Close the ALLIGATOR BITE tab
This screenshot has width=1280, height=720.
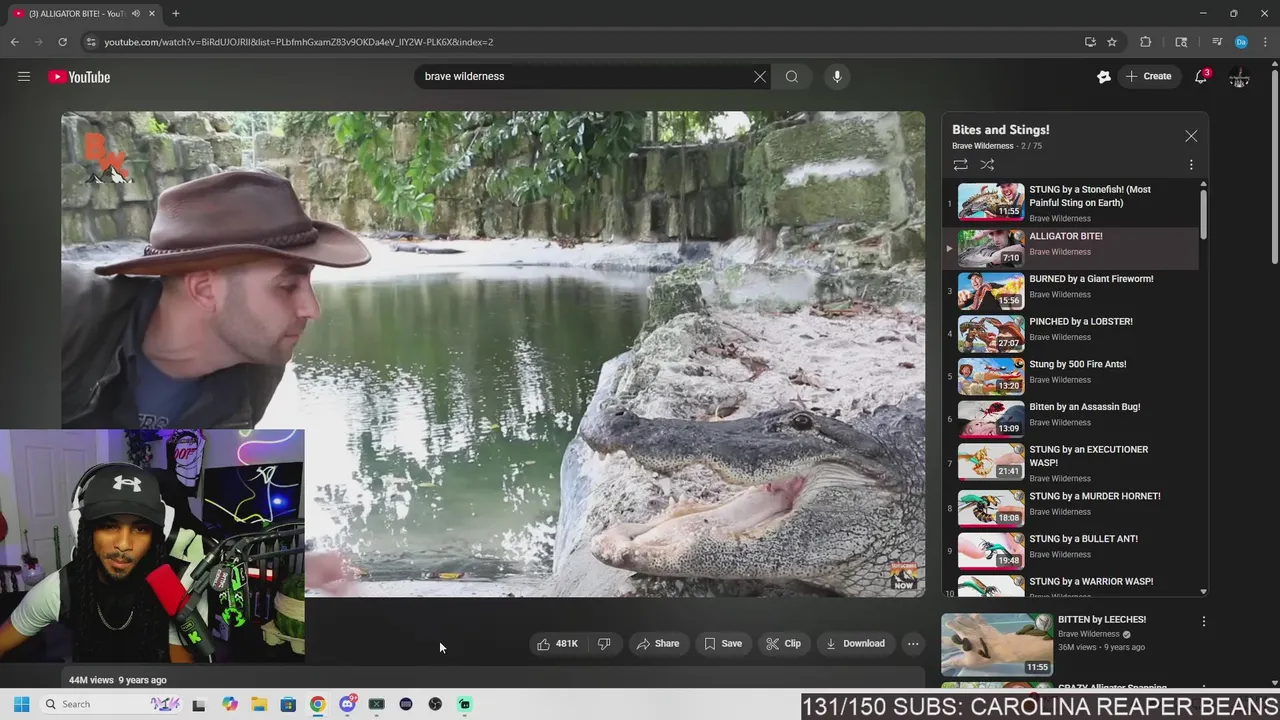coord(152,13)
